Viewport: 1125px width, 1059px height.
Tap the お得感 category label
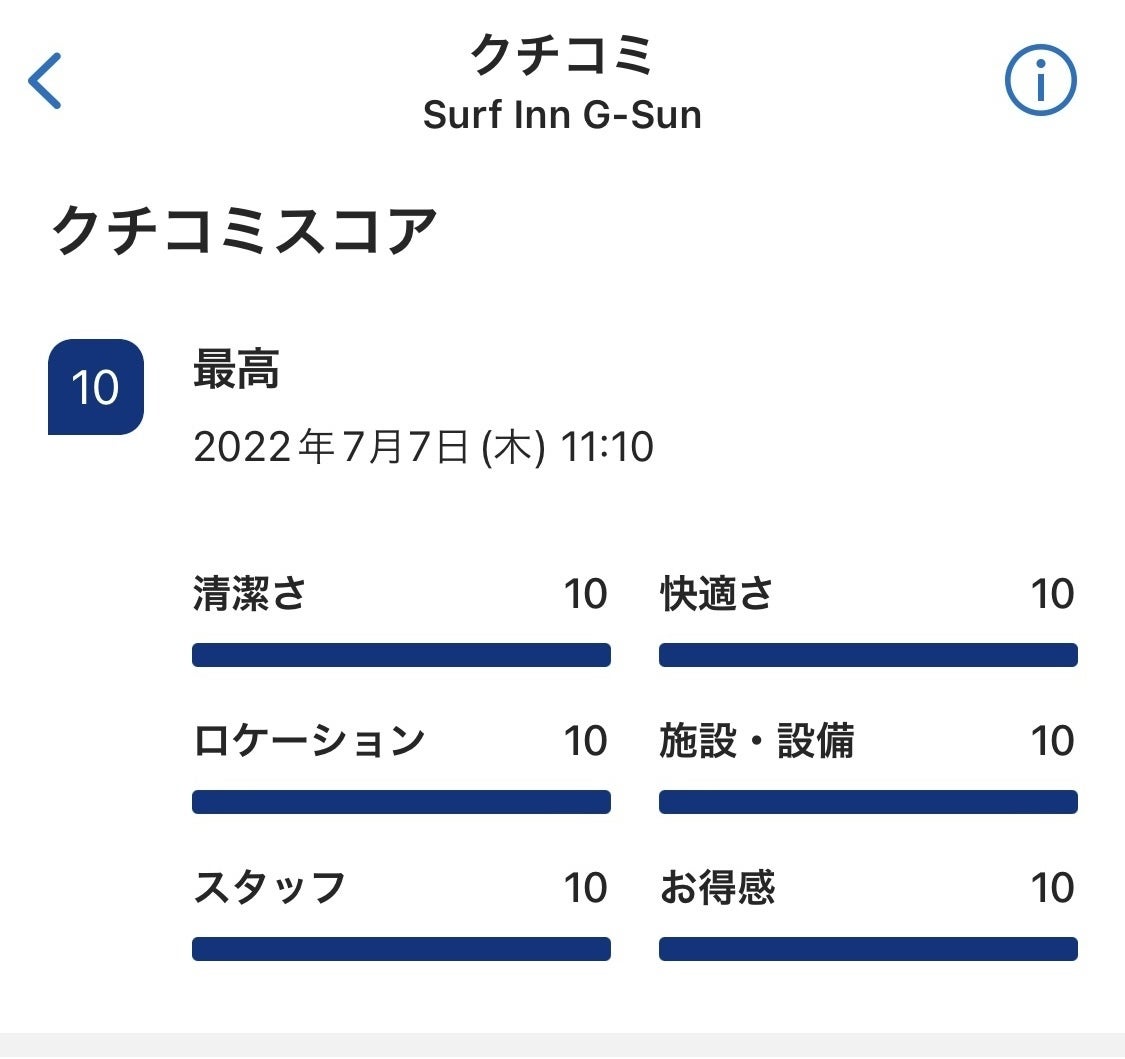click(x=717, y=888)
